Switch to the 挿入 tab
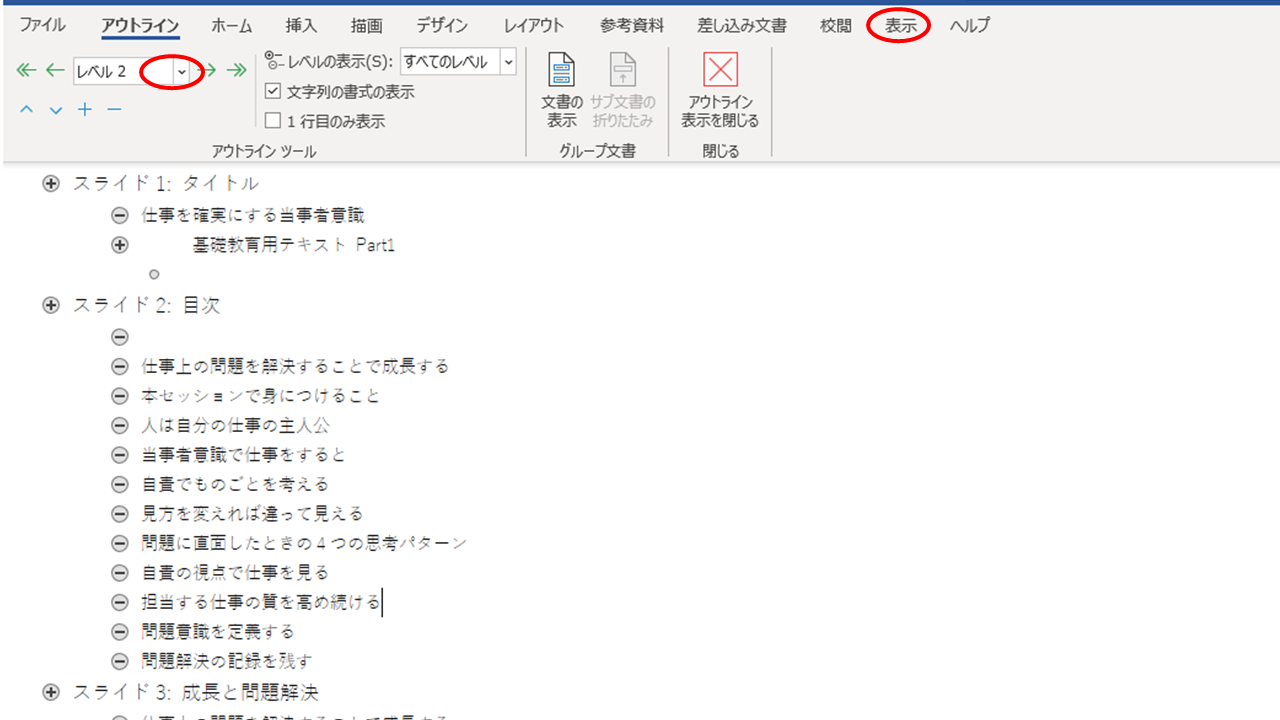 point(301,26)
